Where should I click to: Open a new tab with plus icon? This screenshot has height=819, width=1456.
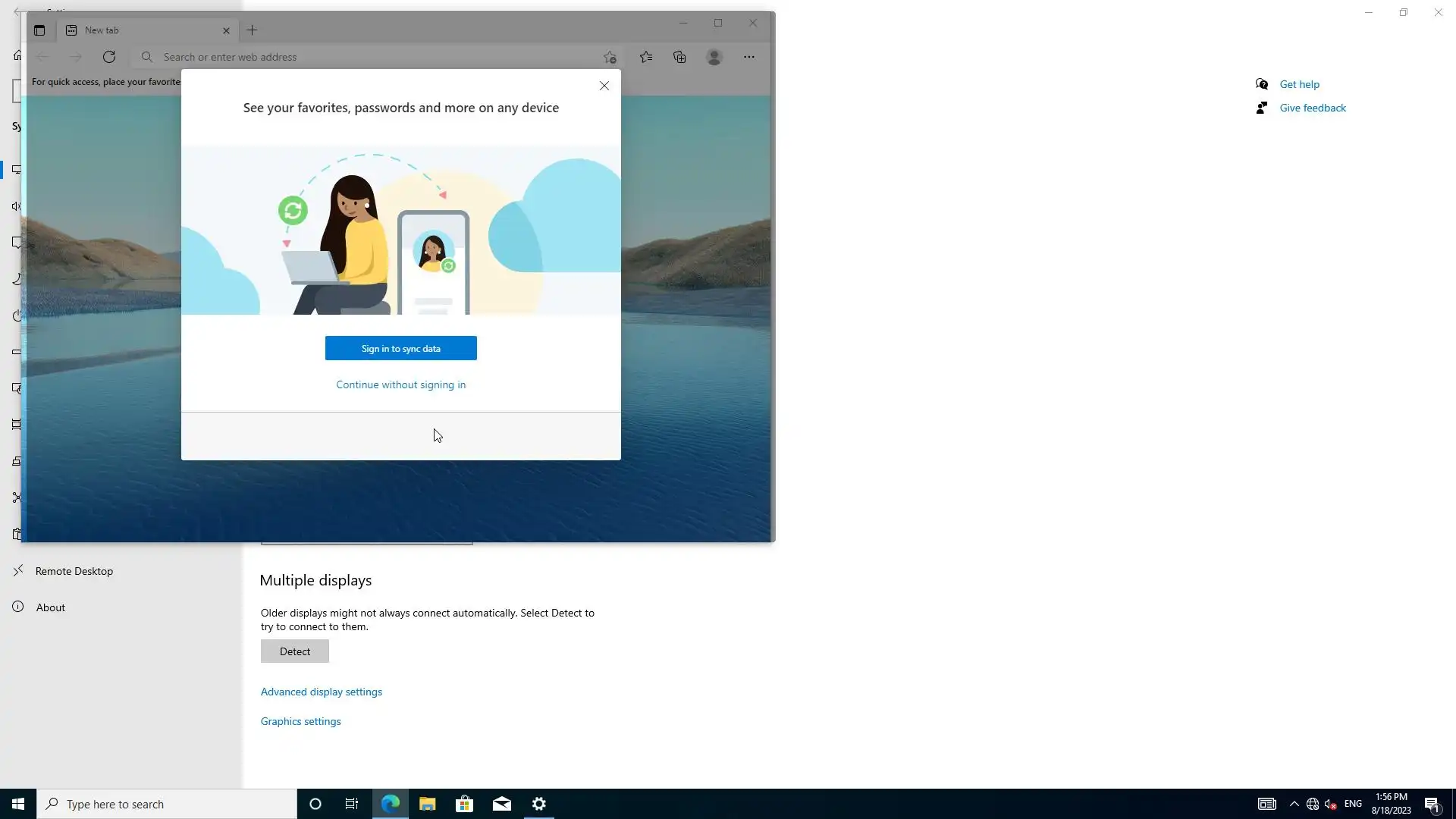pyautogui.click(x=253, y=30)
